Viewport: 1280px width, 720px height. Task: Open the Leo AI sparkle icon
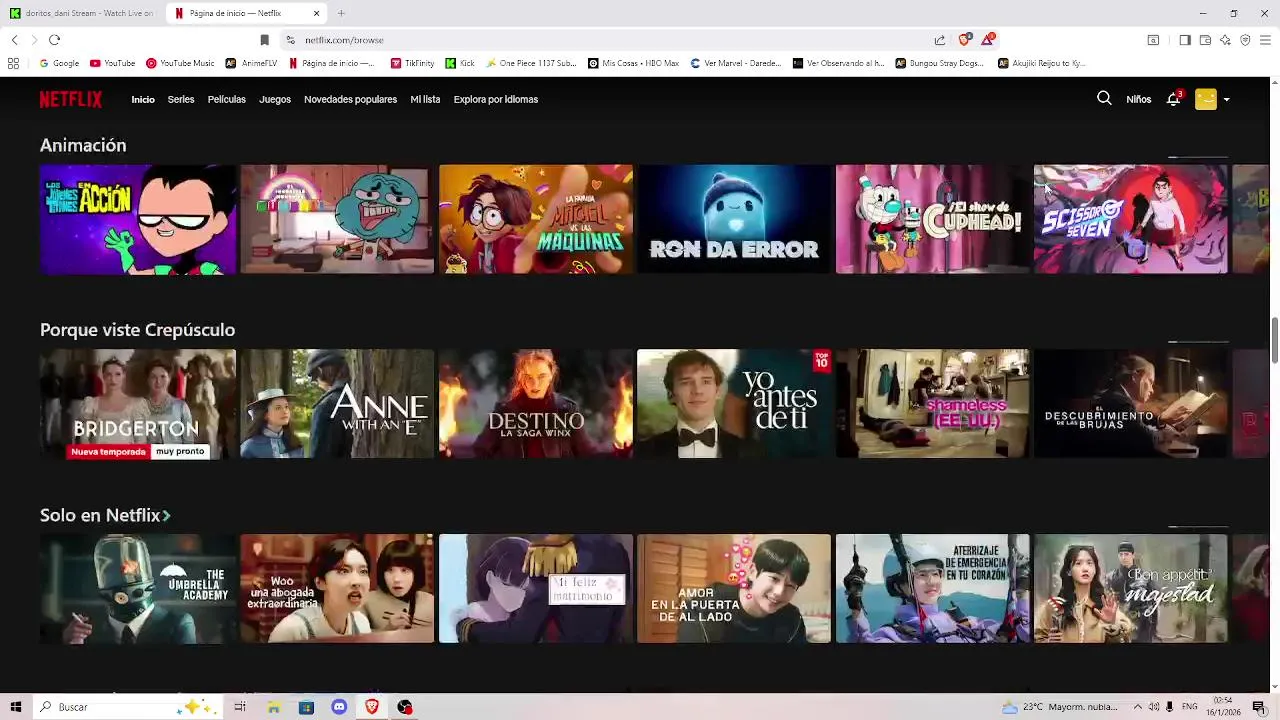(1225, 40)
